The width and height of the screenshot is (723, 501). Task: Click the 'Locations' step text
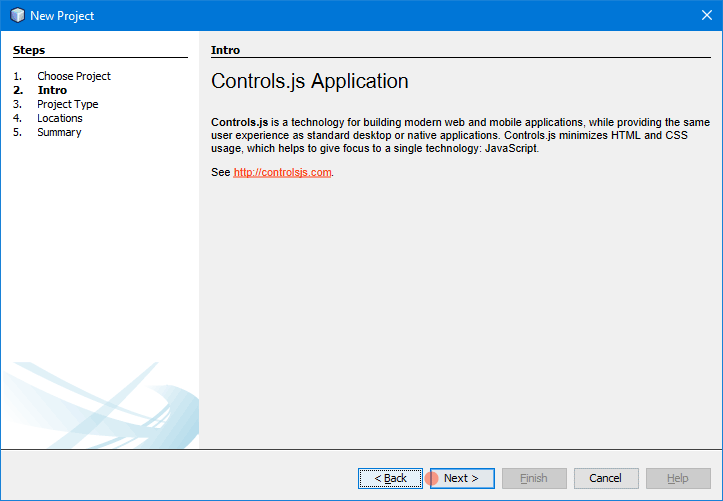click(60, 118)
